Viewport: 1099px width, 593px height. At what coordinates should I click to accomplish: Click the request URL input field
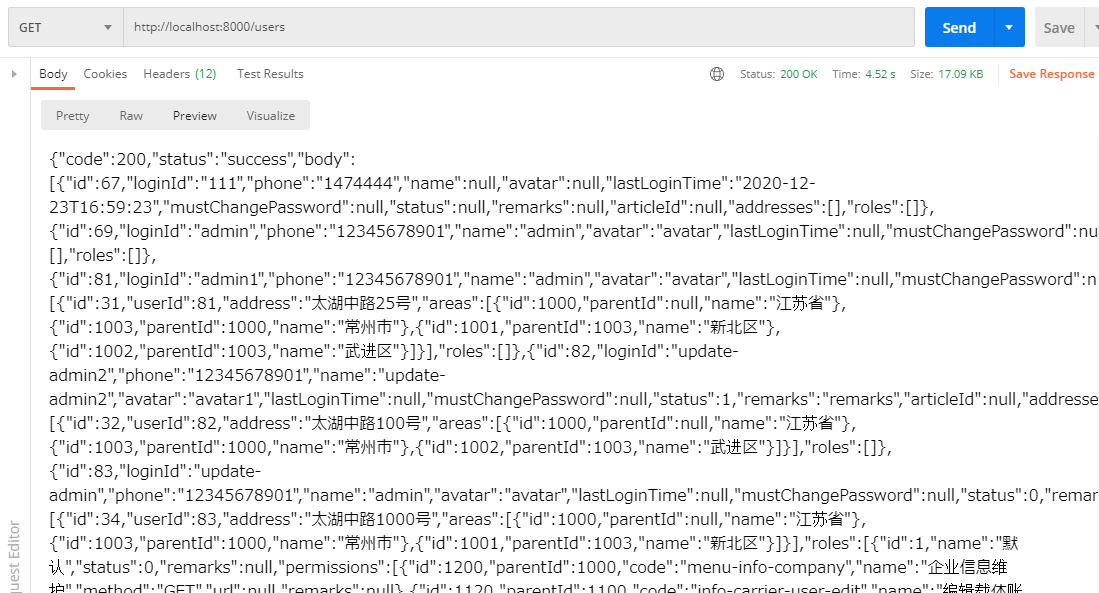click(x=518, y=27)
